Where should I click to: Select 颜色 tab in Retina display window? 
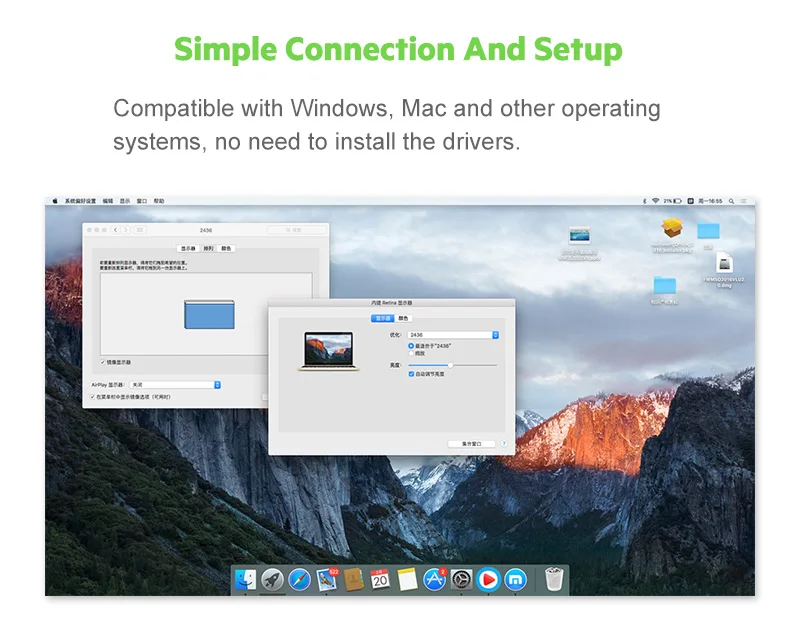[x=403, y=318]
